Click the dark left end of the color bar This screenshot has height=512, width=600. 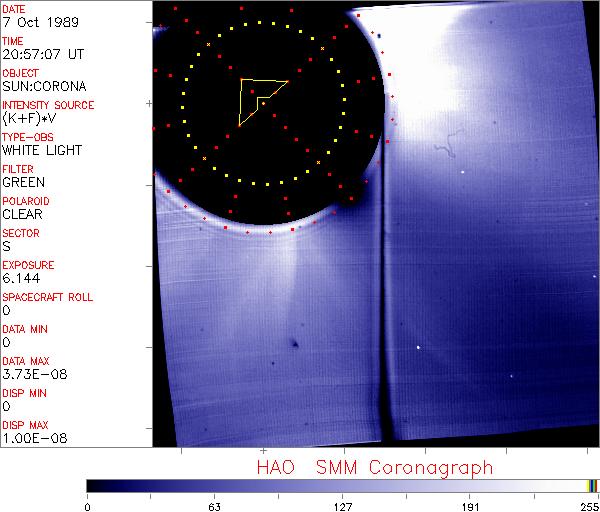[95, 485]
